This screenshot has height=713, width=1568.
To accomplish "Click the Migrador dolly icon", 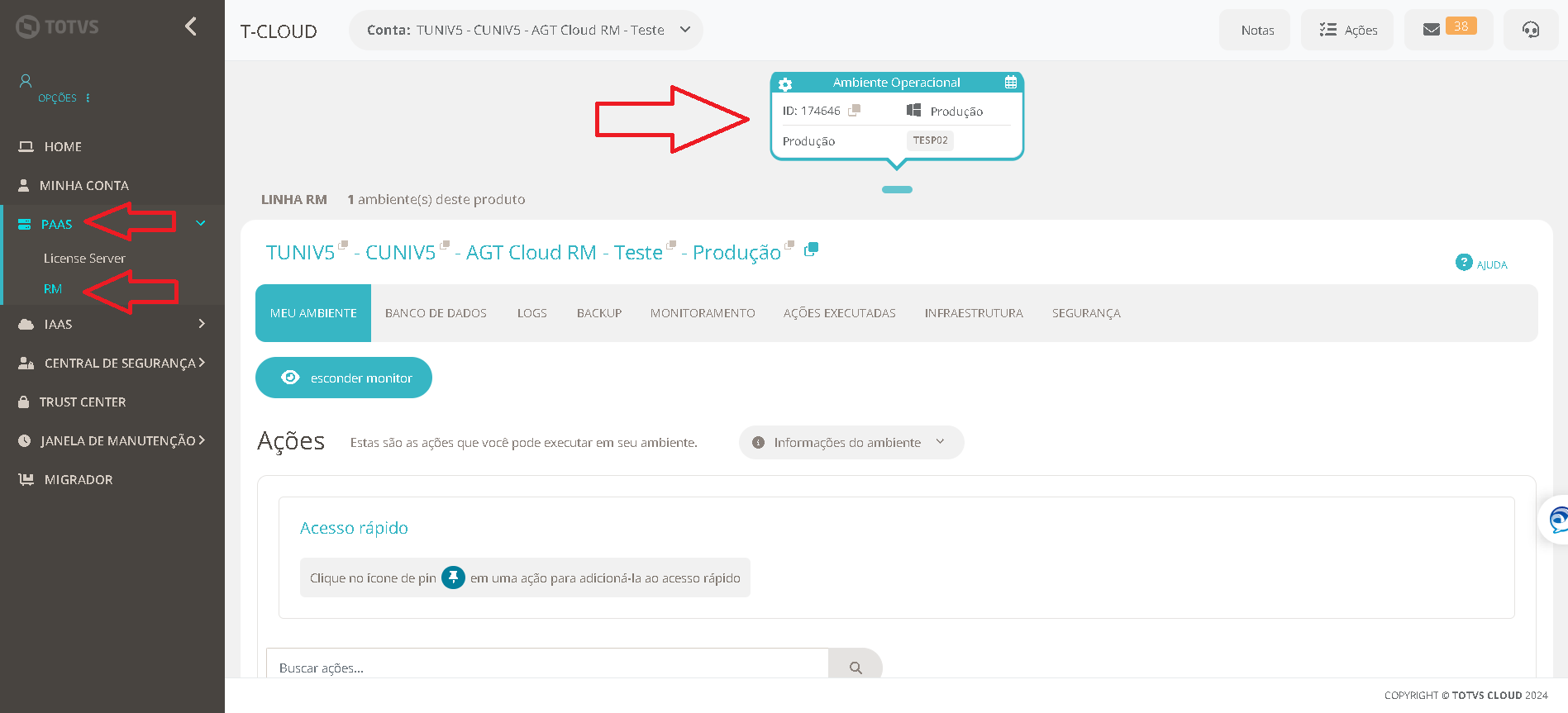I will 26,479.
